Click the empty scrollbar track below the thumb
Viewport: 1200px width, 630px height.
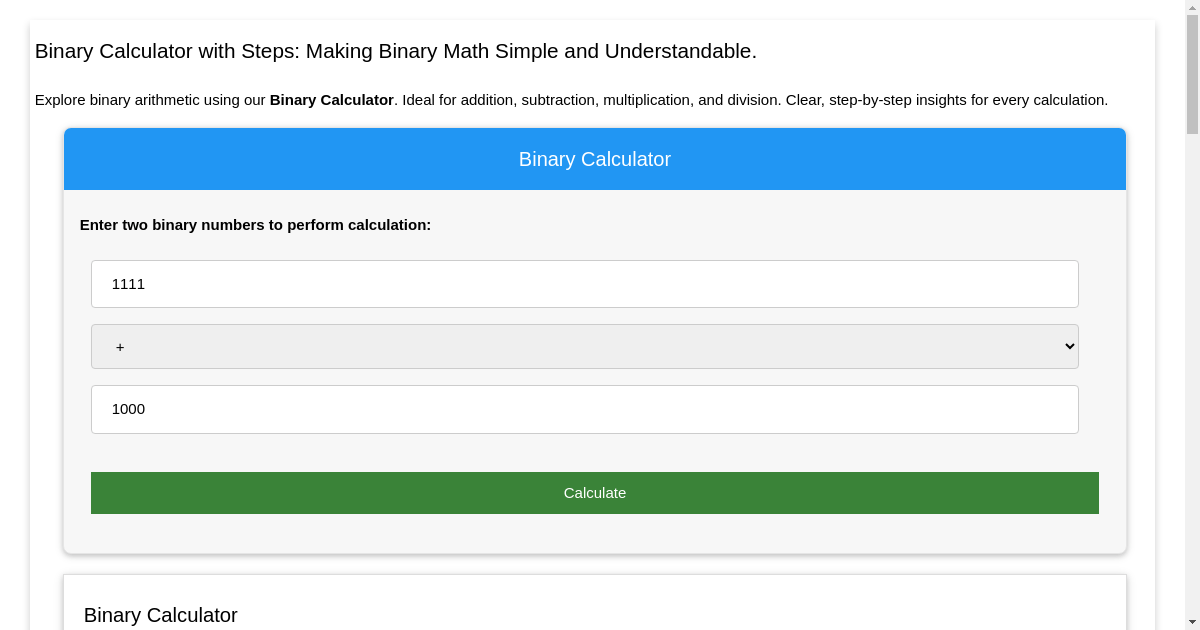point(1192,375)
